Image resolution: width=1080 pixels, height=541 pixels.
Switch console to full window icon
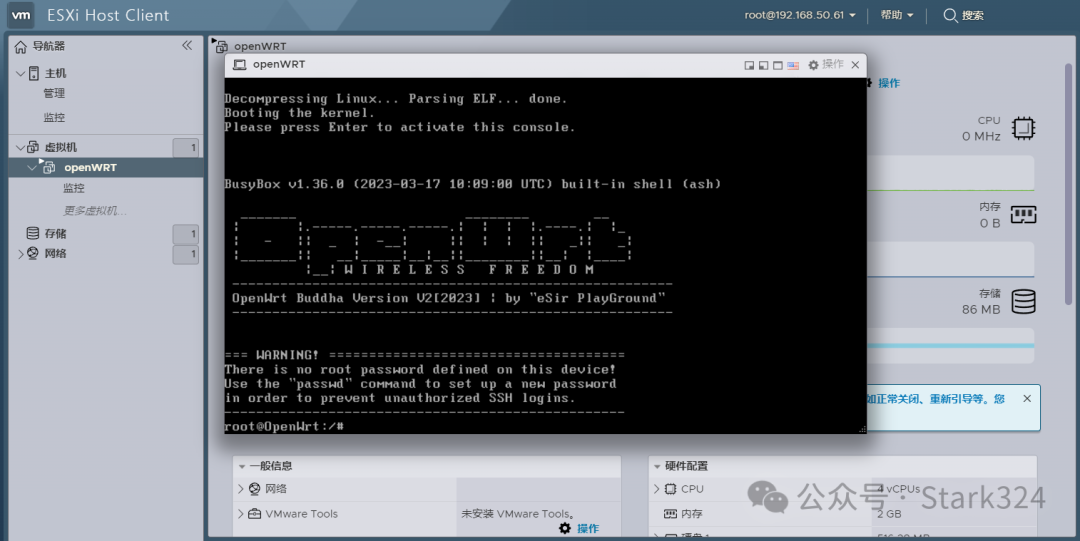778,65
